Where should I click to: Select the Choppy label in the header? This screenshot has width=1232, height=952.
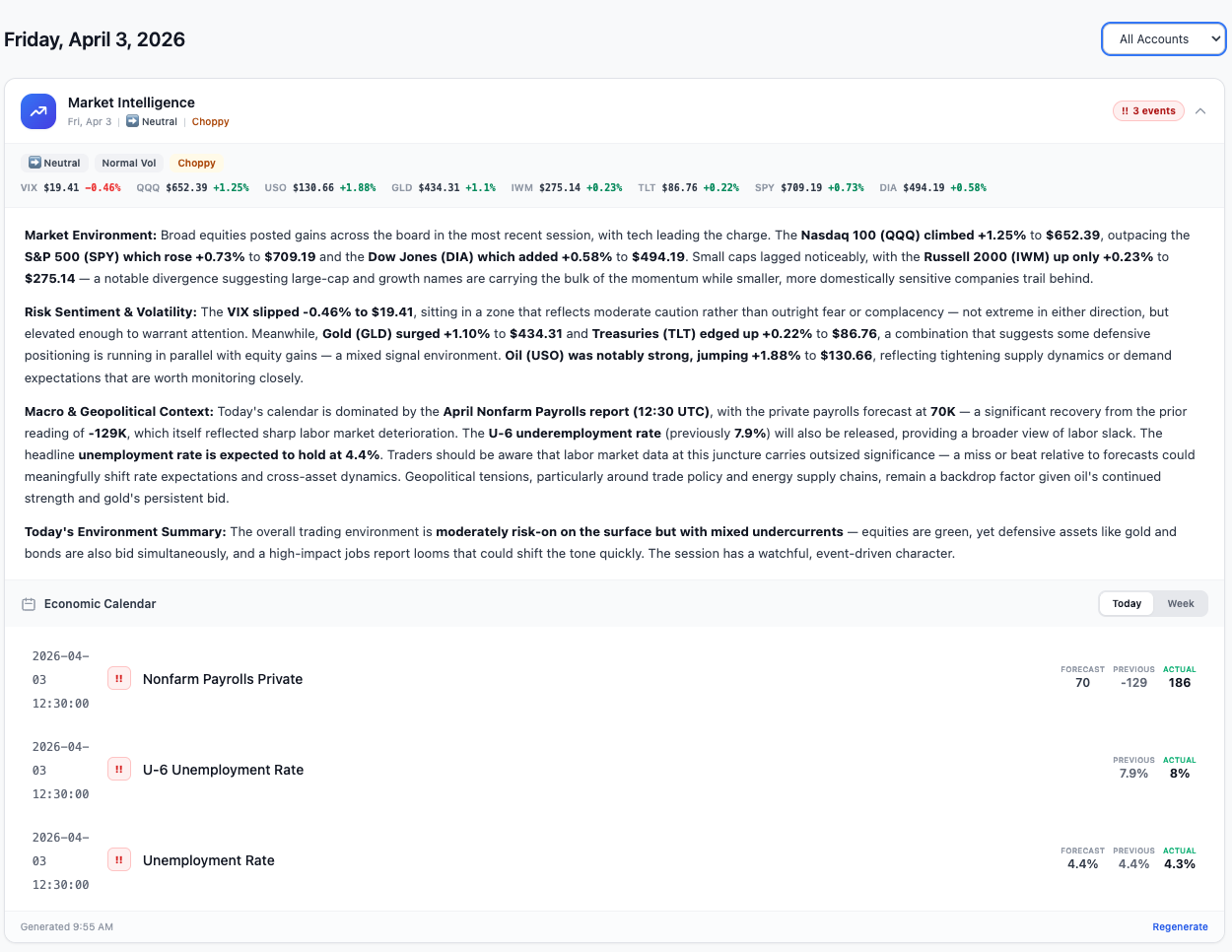pos(210,121)
